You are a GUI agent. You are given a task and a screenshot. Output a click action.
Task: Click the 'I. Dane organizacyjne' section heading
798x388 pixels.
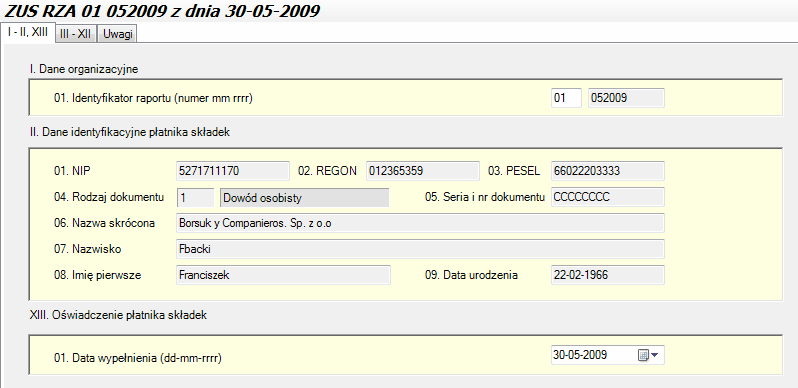click(x=84, y=69)
